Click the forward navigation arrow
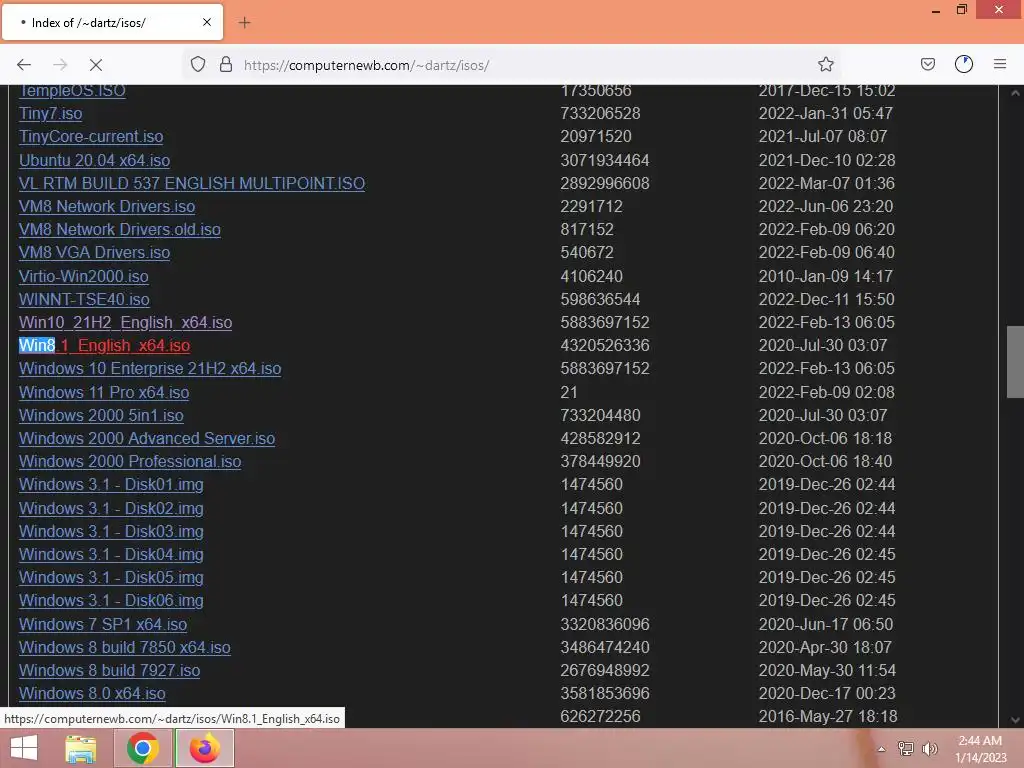This screenshot has width=1024, height=768. pos(60,65)
